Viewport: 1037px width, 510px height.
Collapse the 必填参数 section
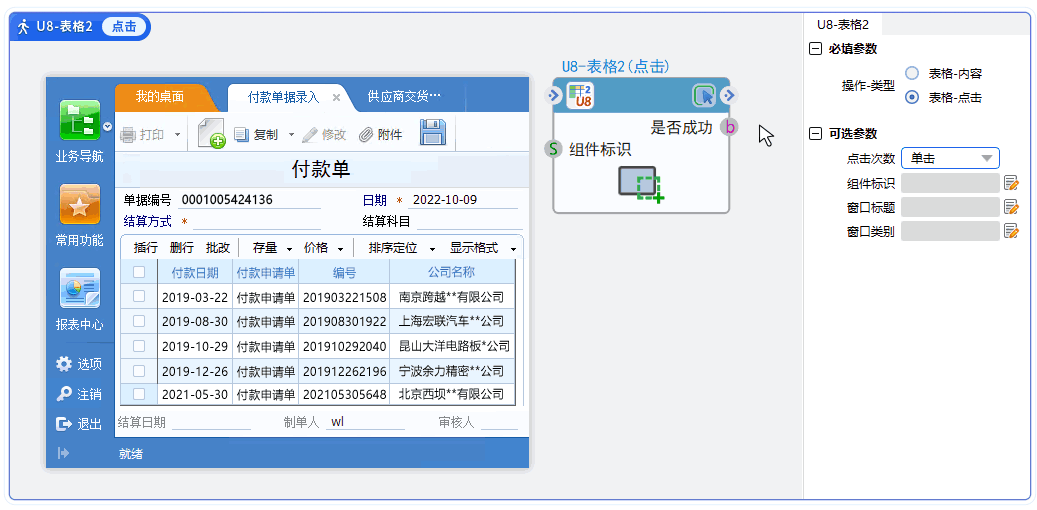tap(815, 49)
